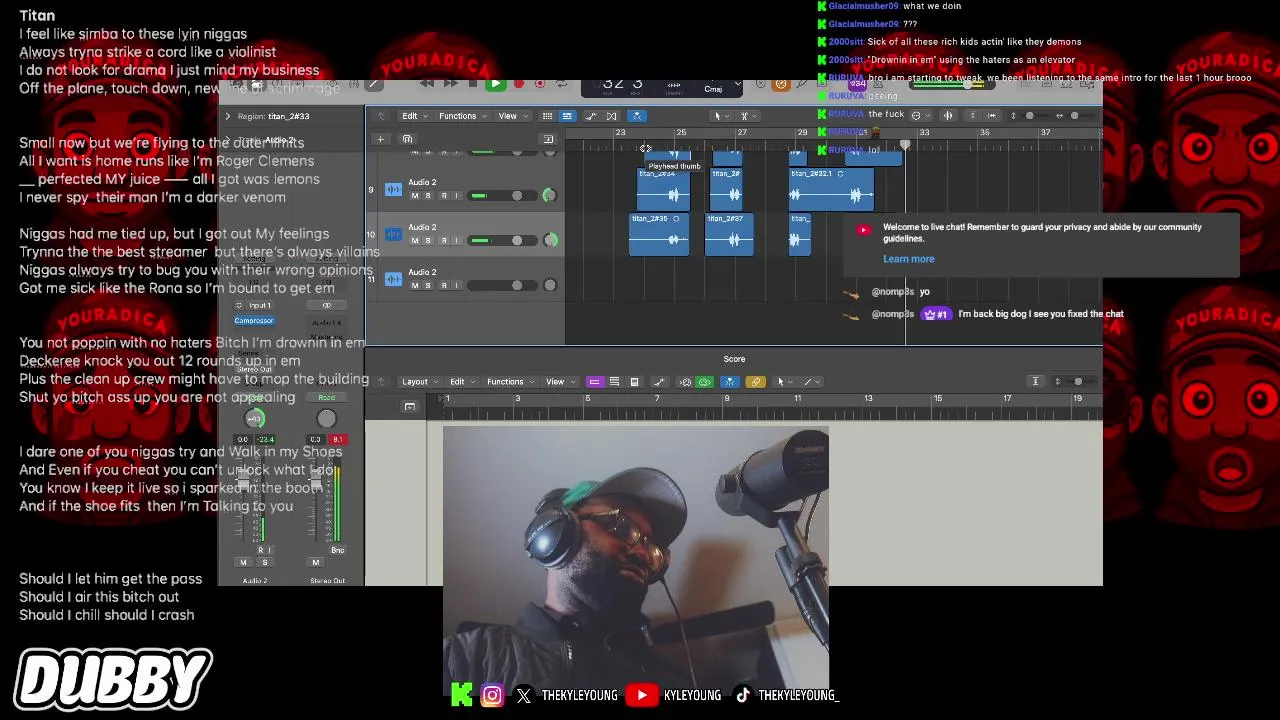This screenshot has height=720, width=1280.
Task: Select the titan_2#35 audio region
Action: pyautogui.click(x=659, y=234)
